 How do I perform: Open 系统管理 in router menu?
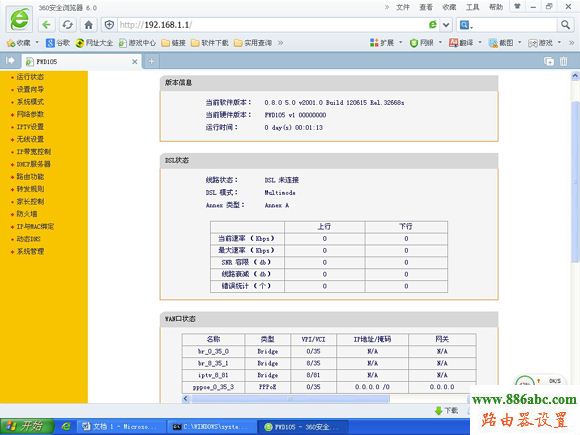pos(30,252)
